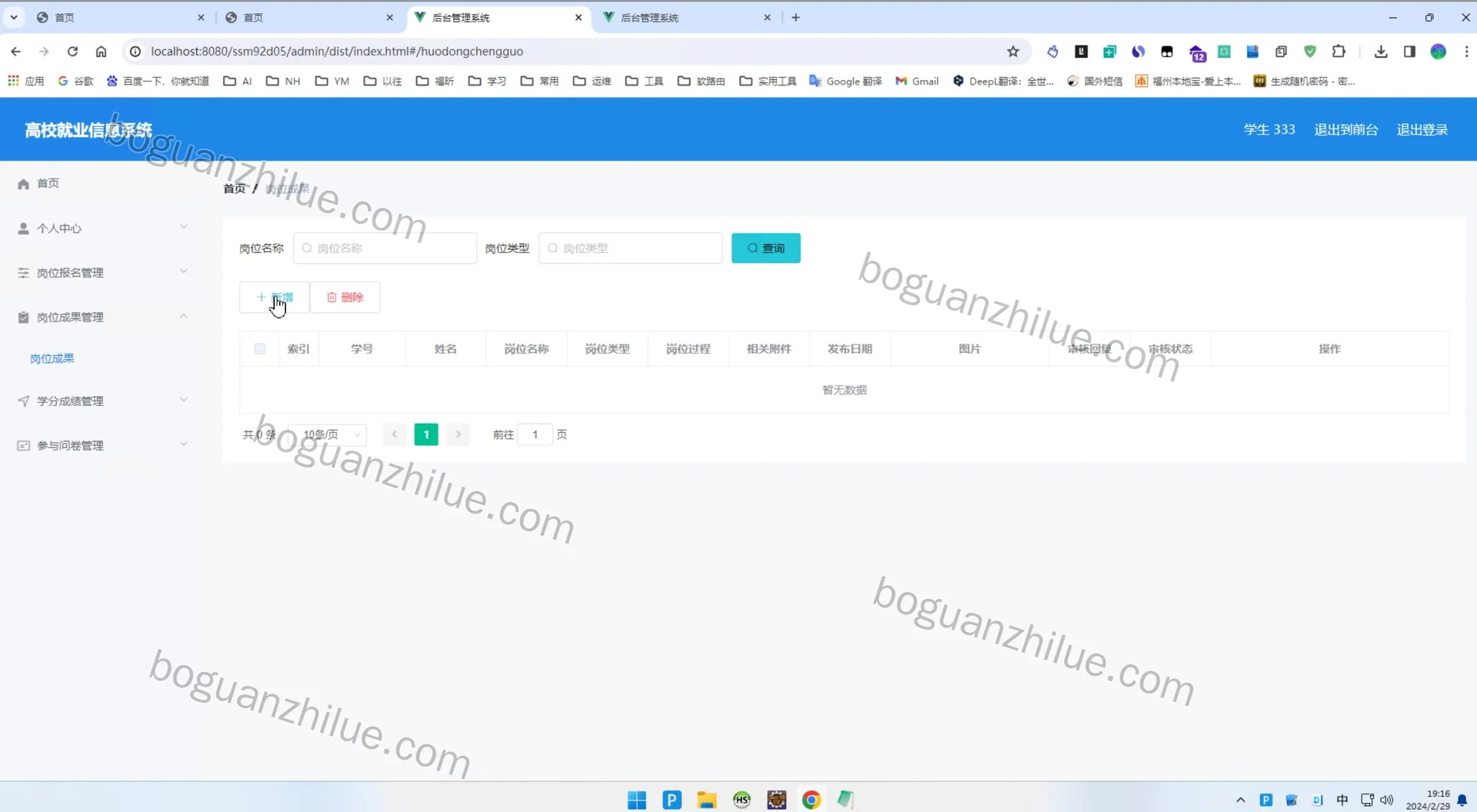Viewport: 1477px width, 812px height.
Task: Click the 学生 333 user label
Action: pos(1269,129)
